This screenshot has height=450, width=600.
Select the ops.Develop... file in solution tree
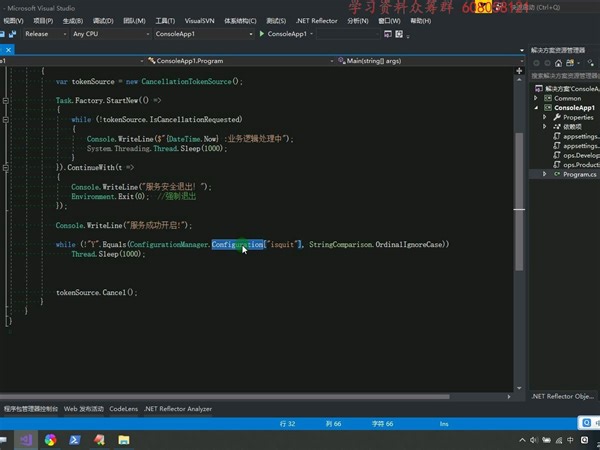(581, 155)
